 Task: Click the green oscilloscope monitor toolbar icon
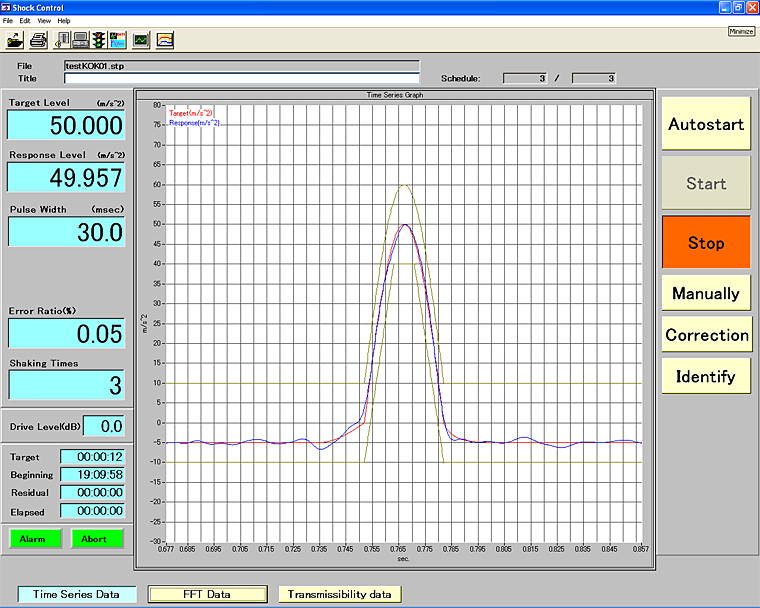(x=141, y=40)
